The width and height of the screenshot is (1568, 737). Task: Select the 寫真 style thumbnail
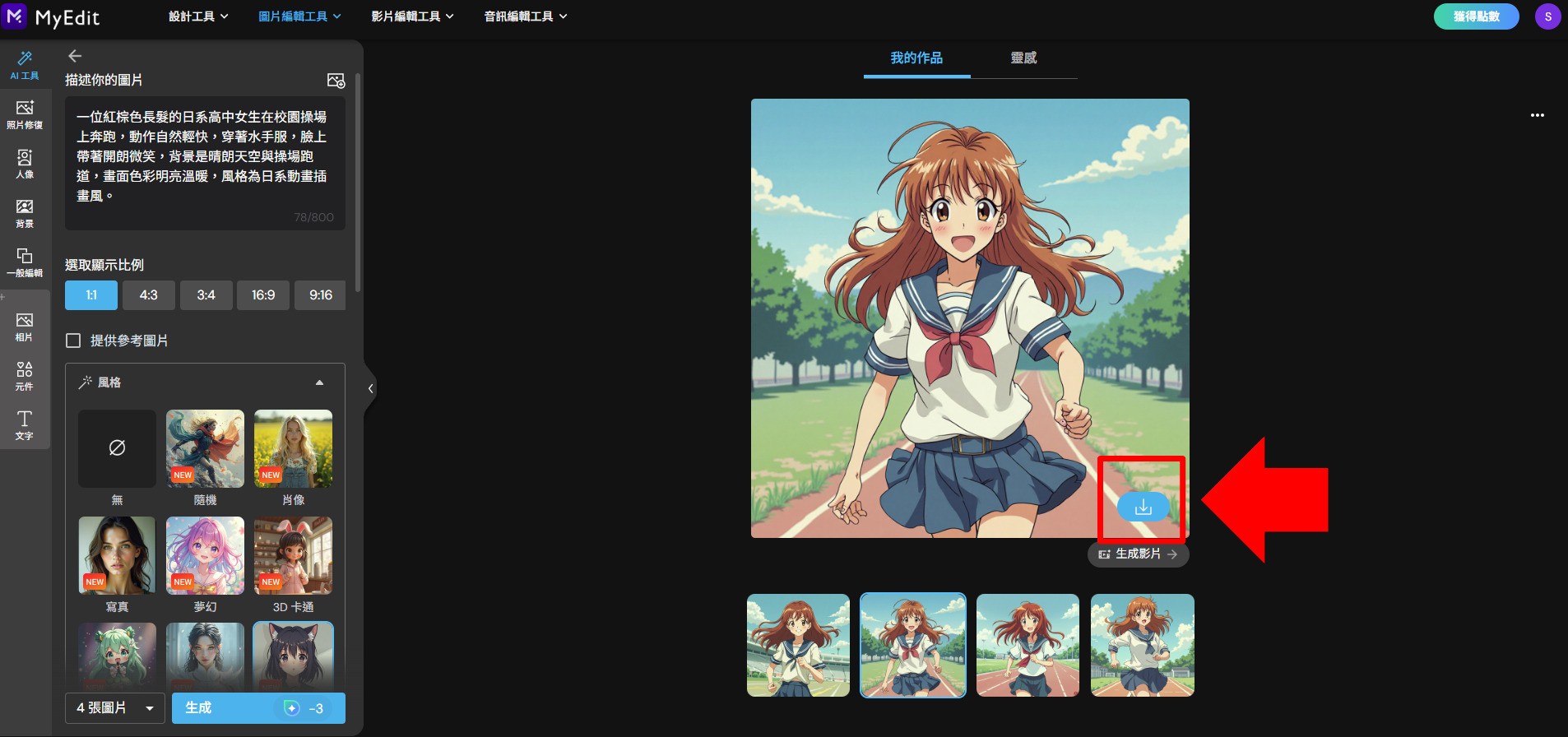[x=117, y=555]
